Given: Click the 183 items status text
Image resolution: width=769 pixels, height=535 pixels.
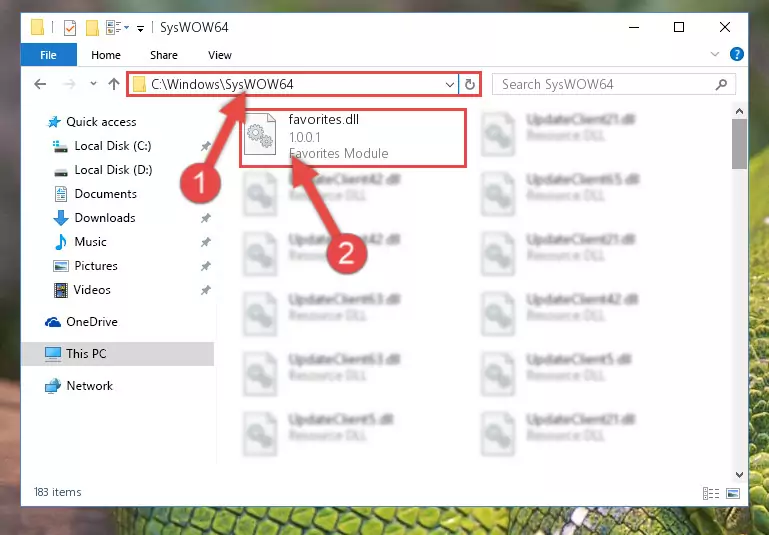Looking at the screenshot, I should [x=57, y=492].
